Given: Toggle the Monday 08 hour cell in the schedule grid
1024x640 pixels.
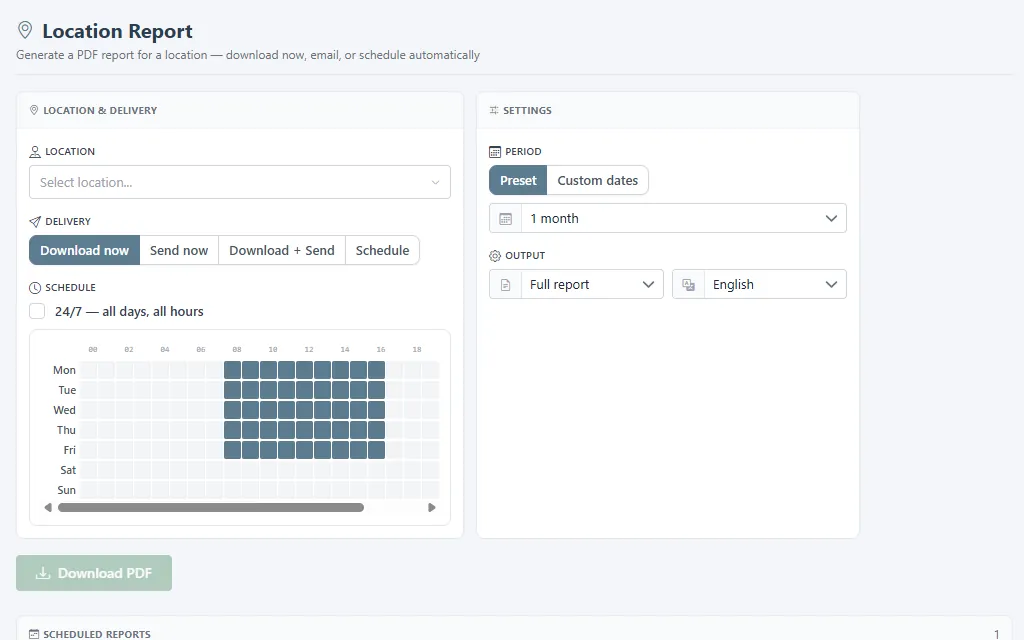Looking at the screenshot, I should point(232,370).
